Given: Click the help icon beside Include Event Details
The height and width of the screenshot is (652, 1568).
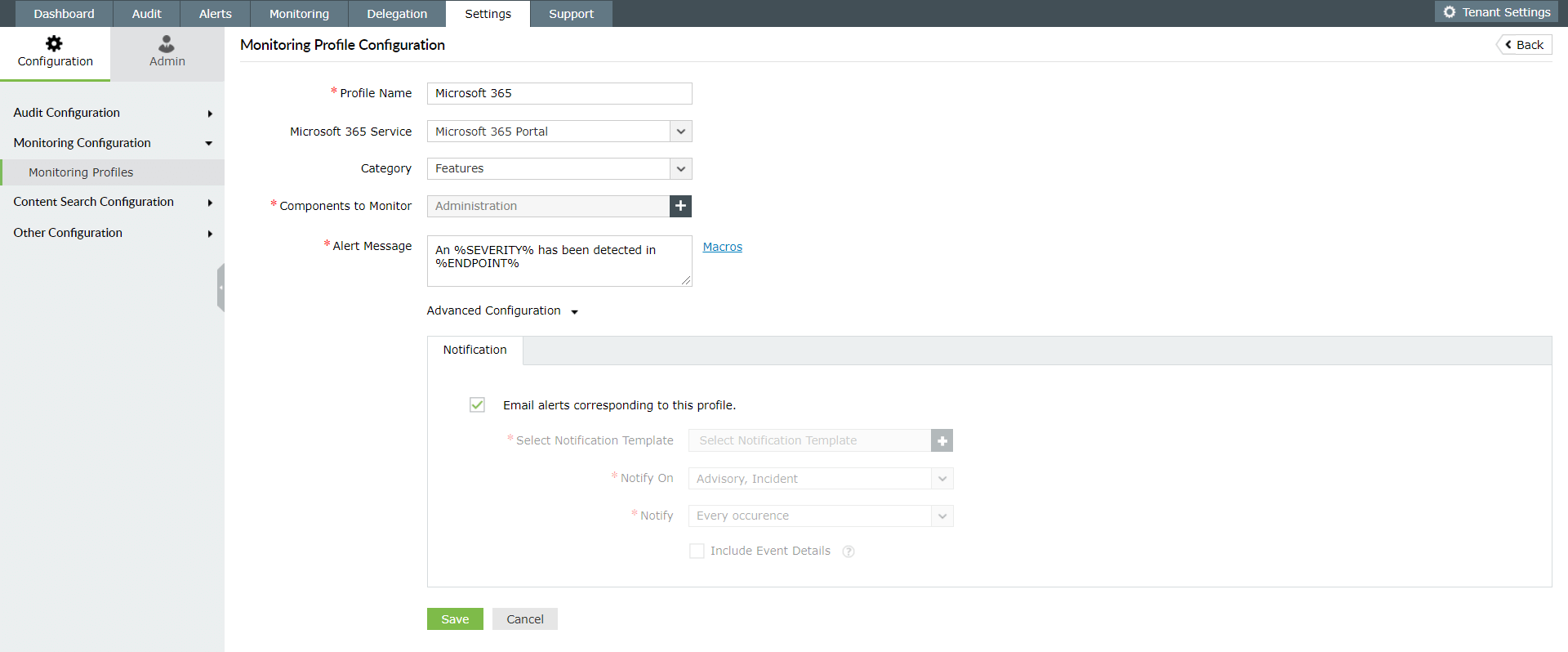Looking at the screenshot, I should [849, 552].
